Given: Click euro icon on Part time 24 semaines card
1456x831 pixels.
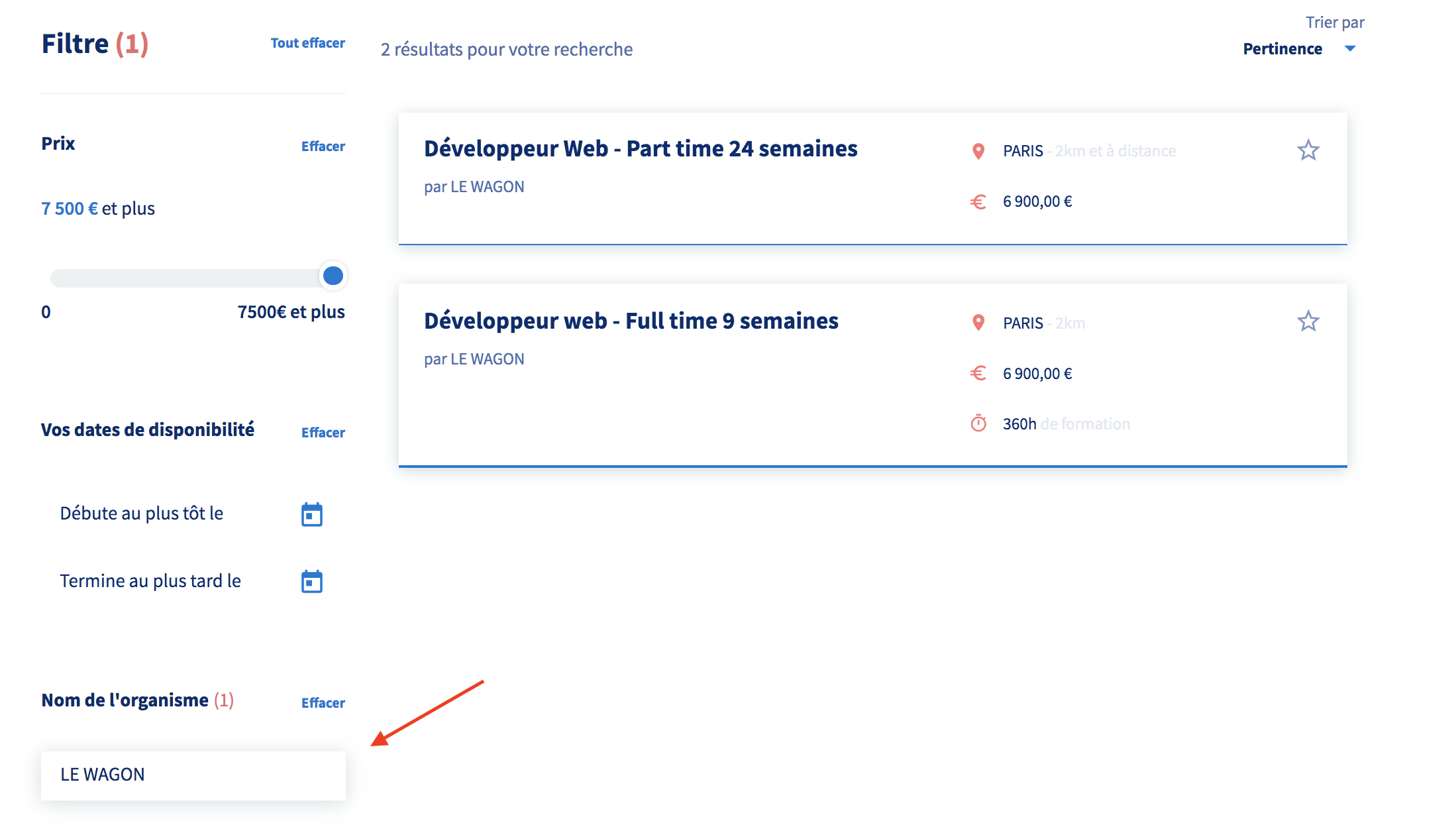Looking at the screenshot, I should tap(978, 201).
